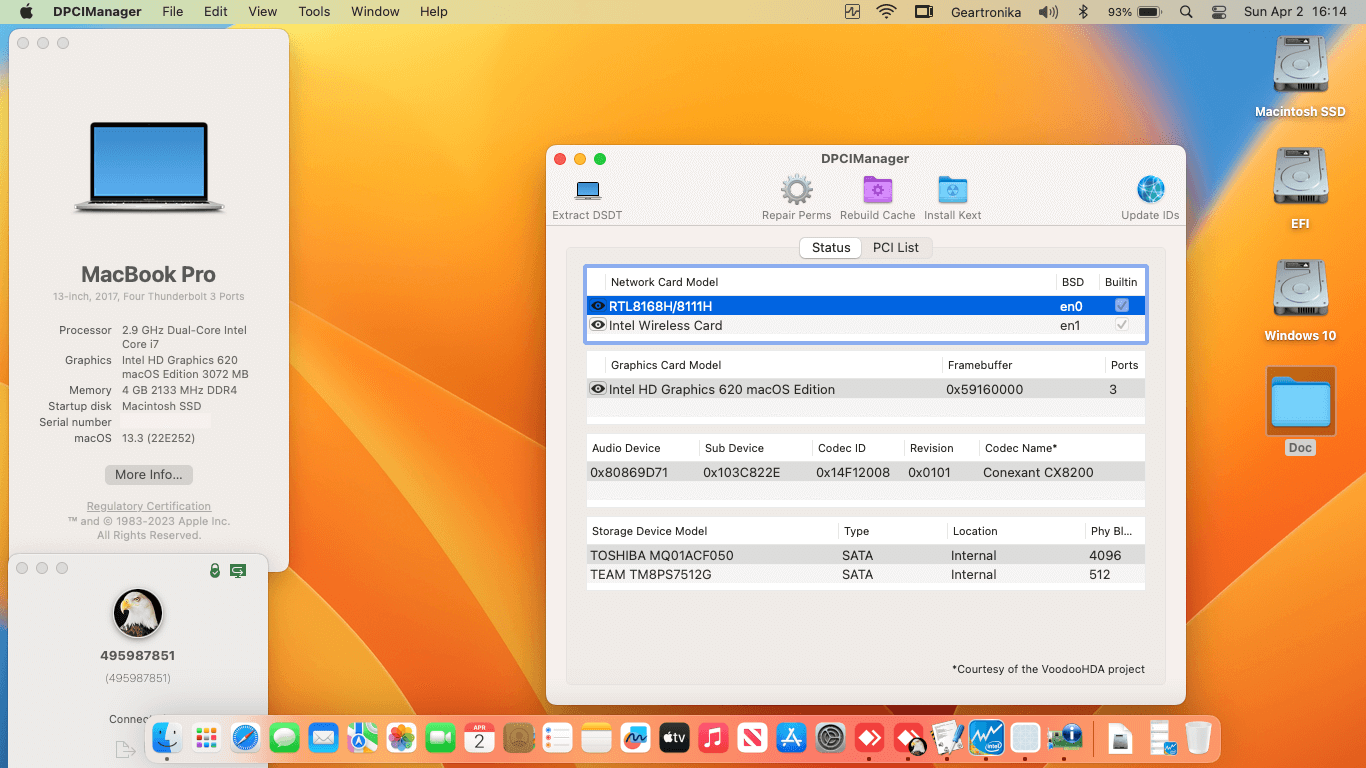
Task: Toggle the Builtin checkbox for en1
Action: pos(1122,325)
